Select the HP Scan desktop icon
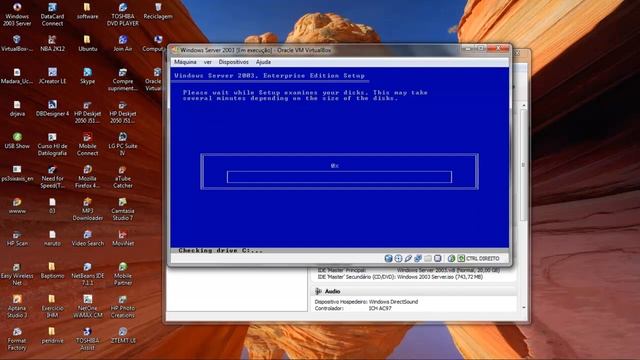640x360 pixels. [x=17, y=238]
